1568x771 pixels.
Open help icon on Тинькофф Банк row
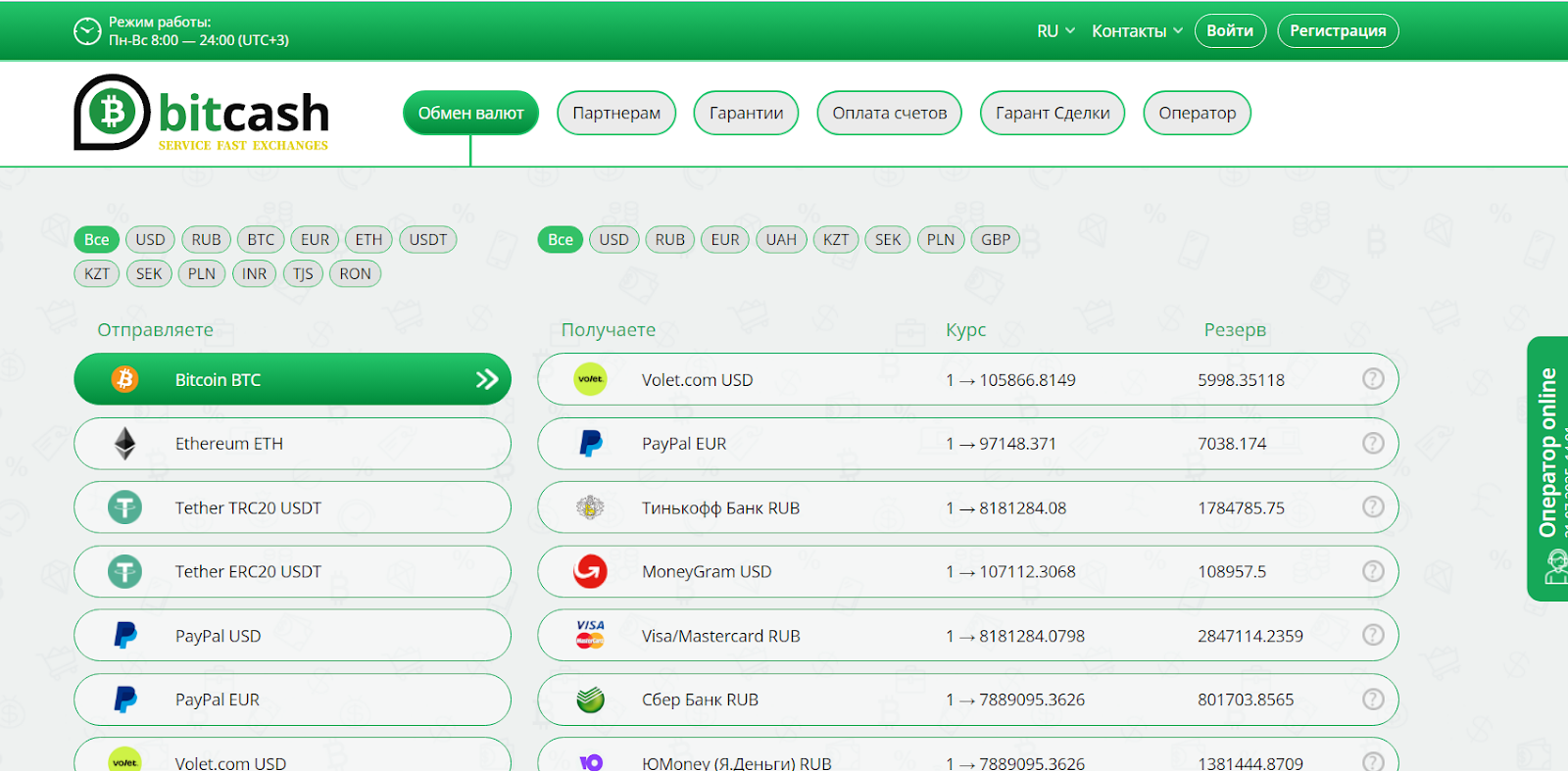point(1373,506)
